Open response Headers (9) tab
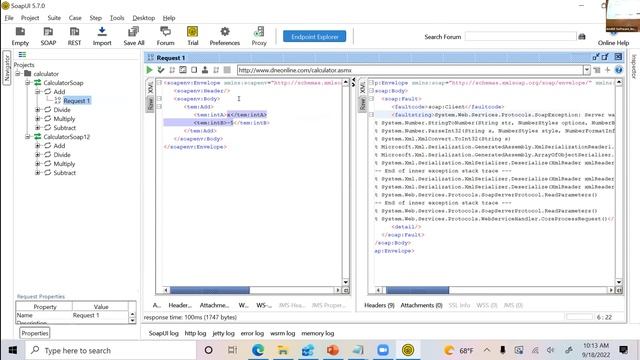Screen dimensions: 640x360 click(379, 305)
